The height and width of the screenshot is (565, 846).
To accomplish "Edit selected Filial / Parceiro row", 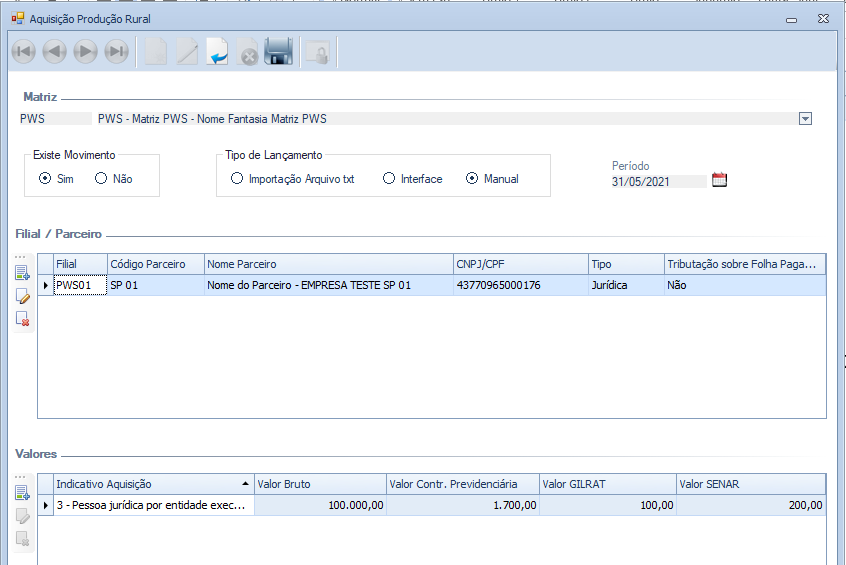I will click(23, 296).
